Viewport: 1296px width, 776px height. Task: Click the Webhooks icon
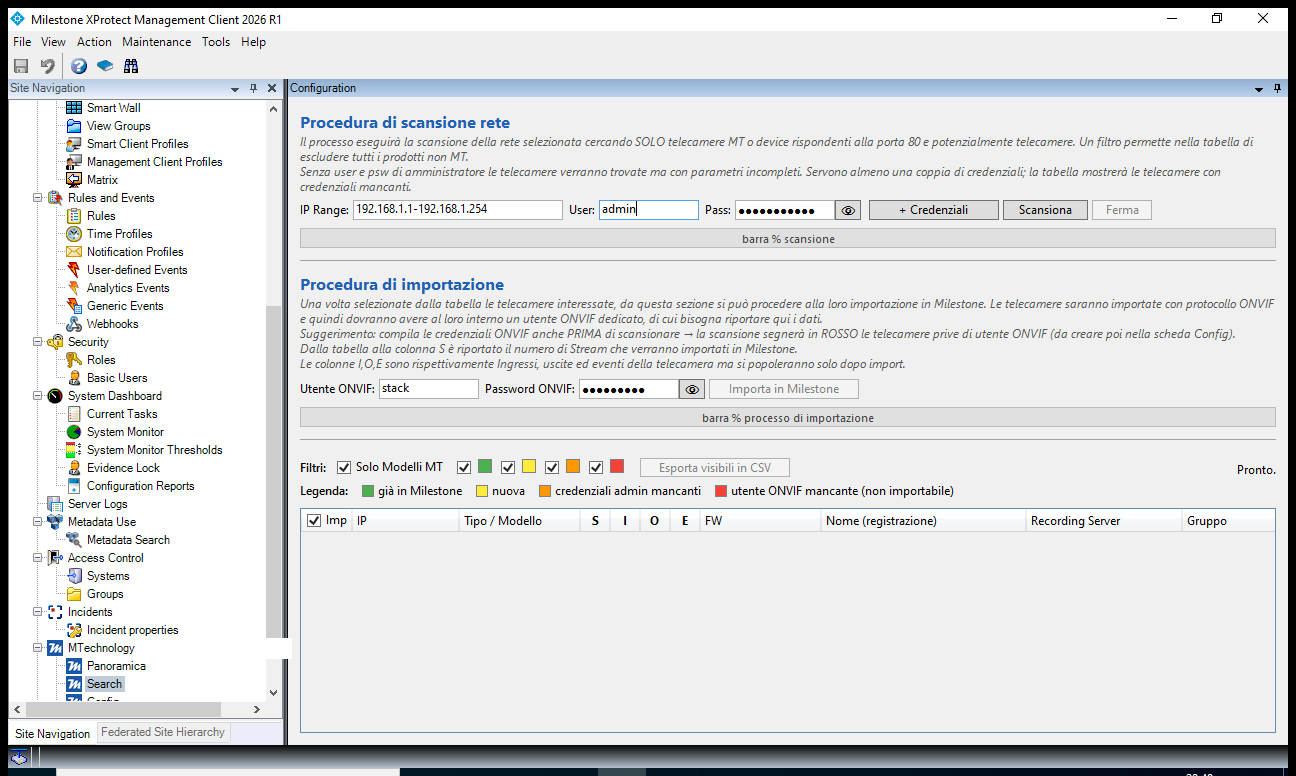[74, 324]
